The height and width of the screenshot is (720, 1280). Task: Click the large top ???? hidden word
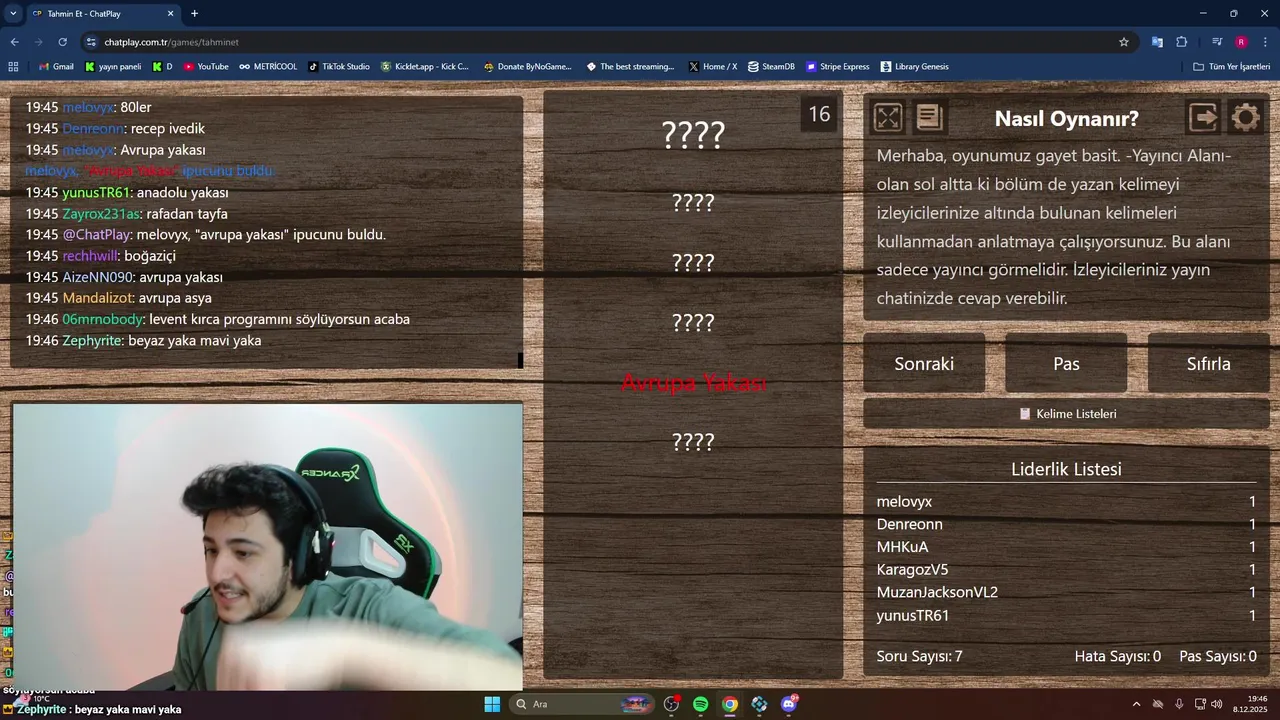(693, 134)
